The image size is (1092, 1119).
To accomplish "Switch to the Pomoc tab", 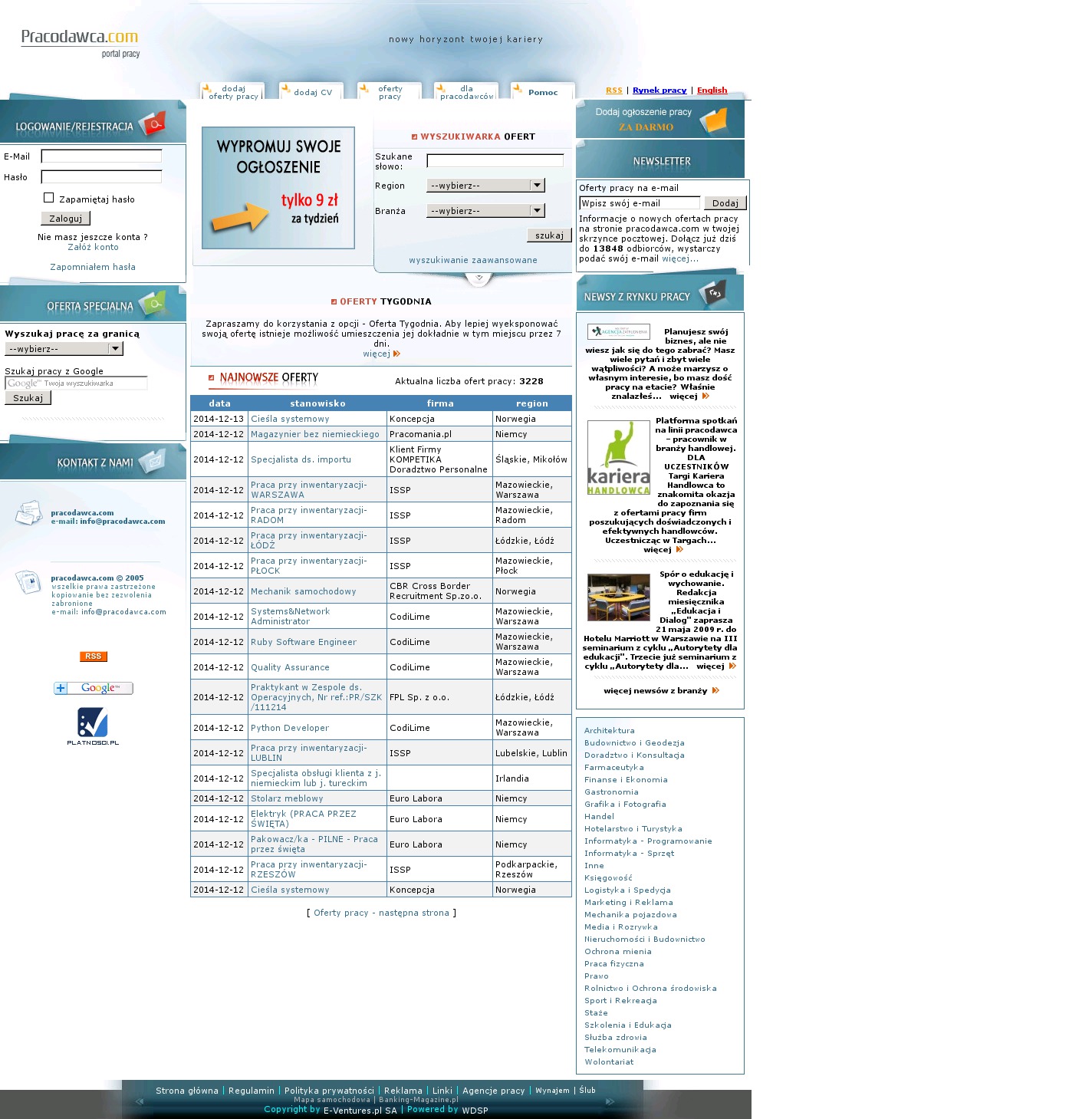I will (542, 92).
